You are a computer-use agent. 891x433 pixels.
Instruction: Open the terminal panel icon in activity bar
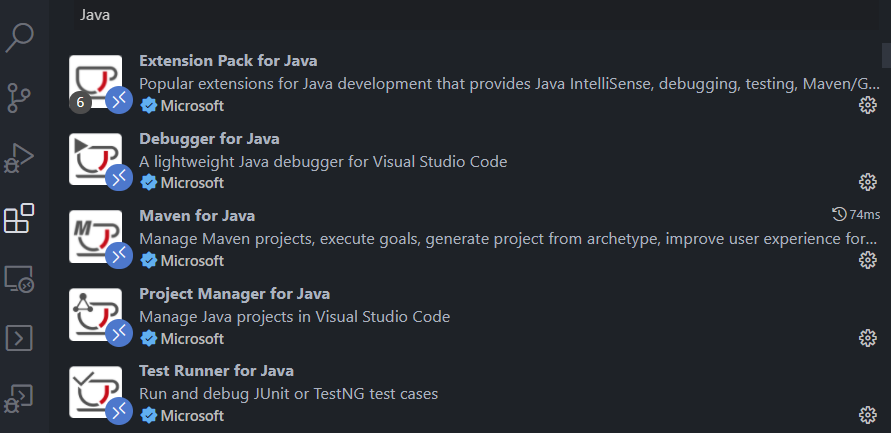tap(20, 339)
